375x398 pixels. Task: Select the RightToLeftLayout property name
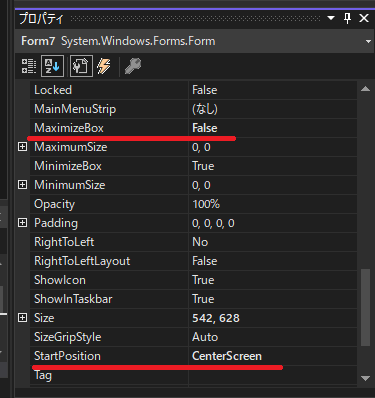tap(82, 261)
